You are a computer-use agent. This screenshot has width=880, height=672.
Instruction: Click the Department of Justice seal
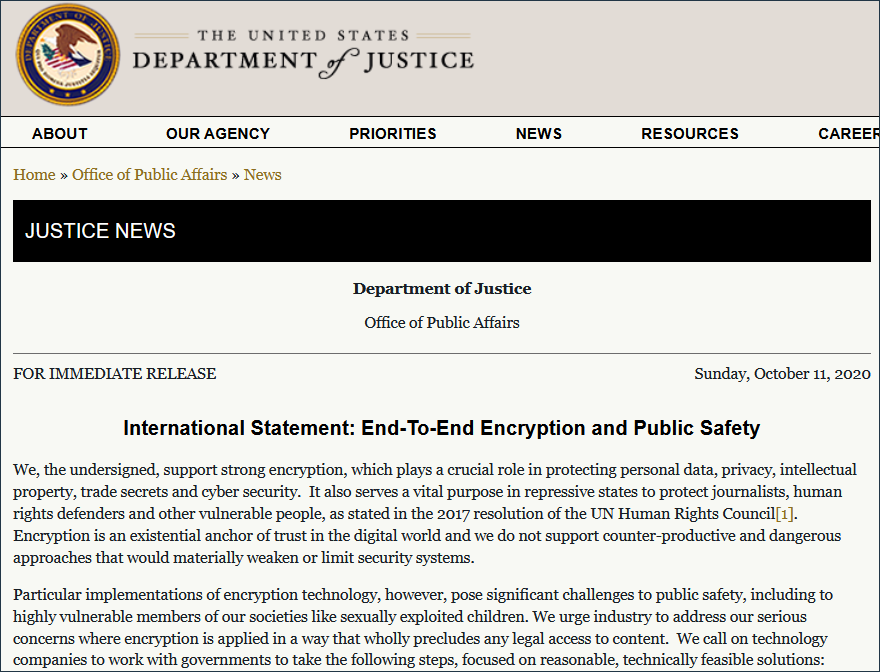(67, 55)
